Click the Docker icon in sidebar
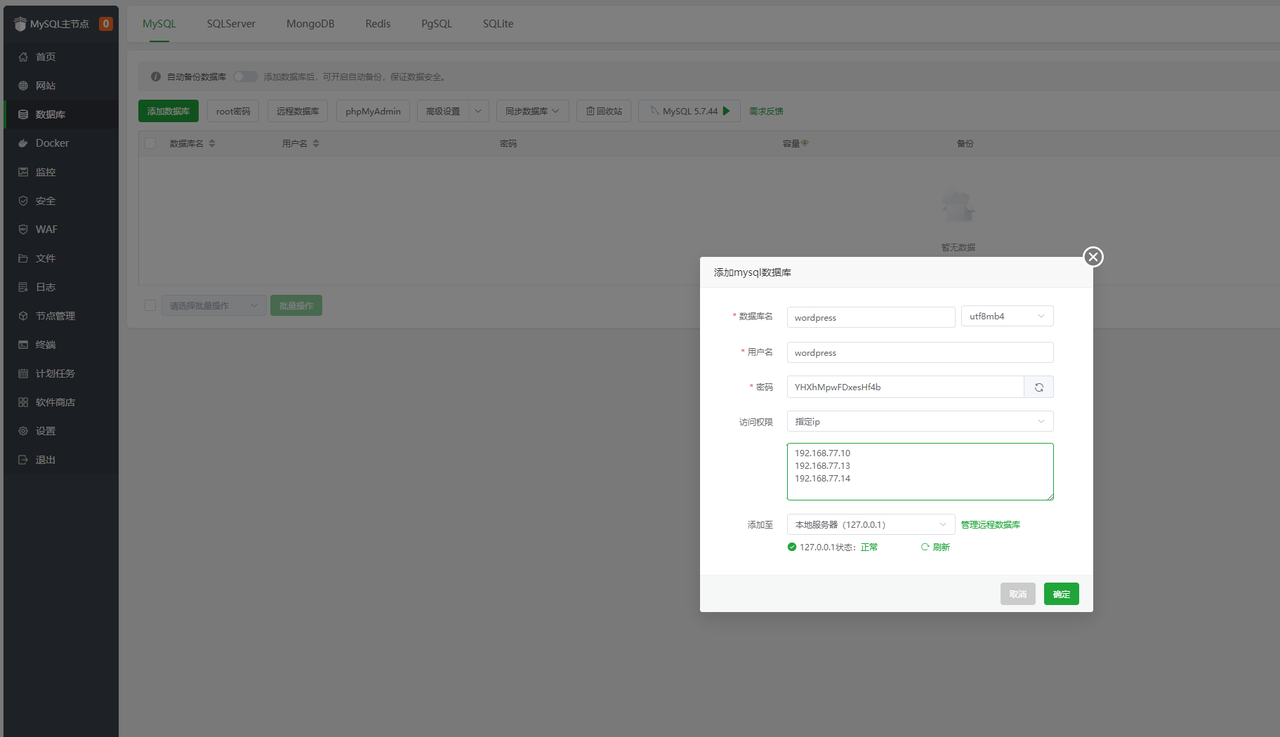The image size is (1280, 737). tap(23, 143)
